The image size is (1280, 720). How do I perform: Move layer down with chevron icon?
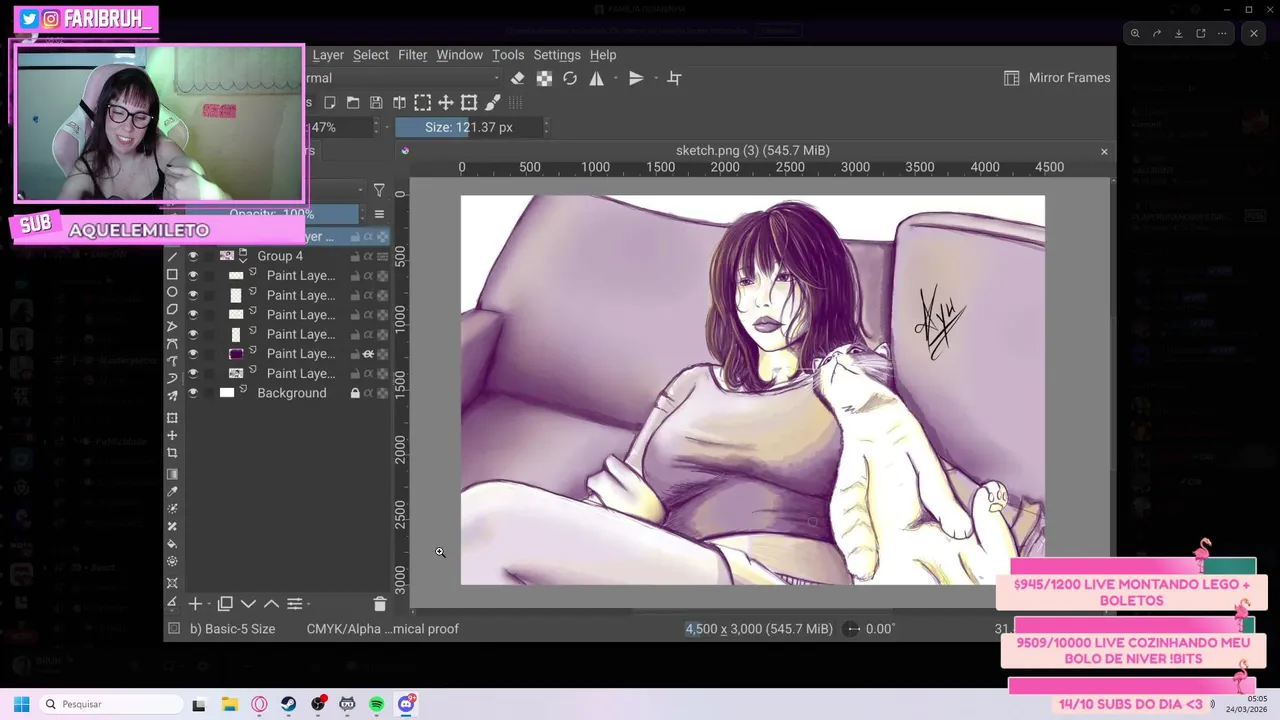click(x=248, y=604)
